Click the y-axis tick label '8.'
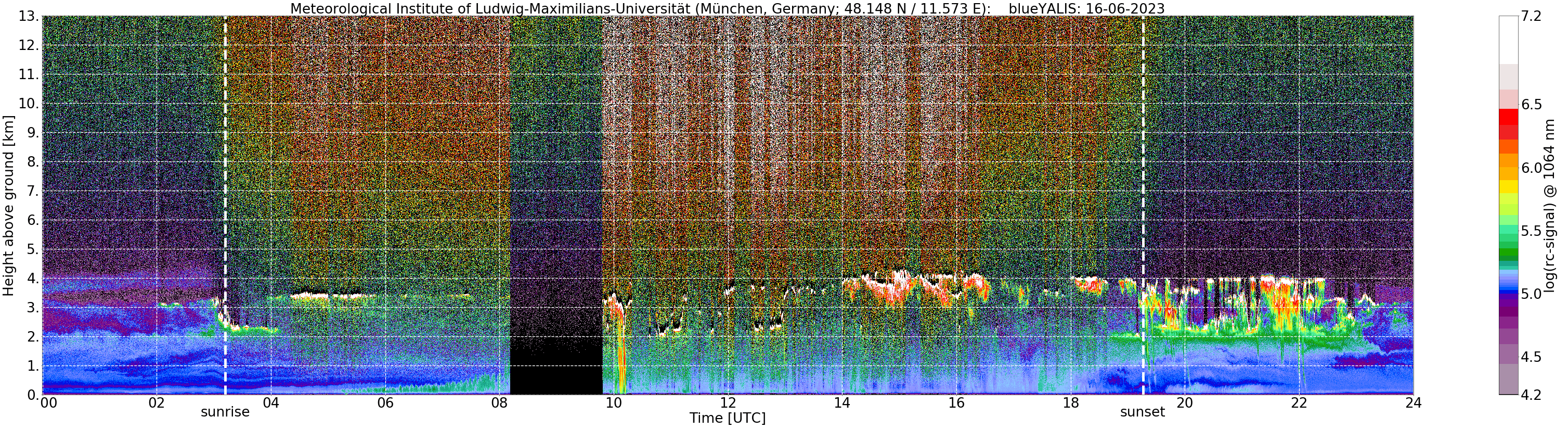This screenshot has height=429, width=1568. (x=32, y=162)
